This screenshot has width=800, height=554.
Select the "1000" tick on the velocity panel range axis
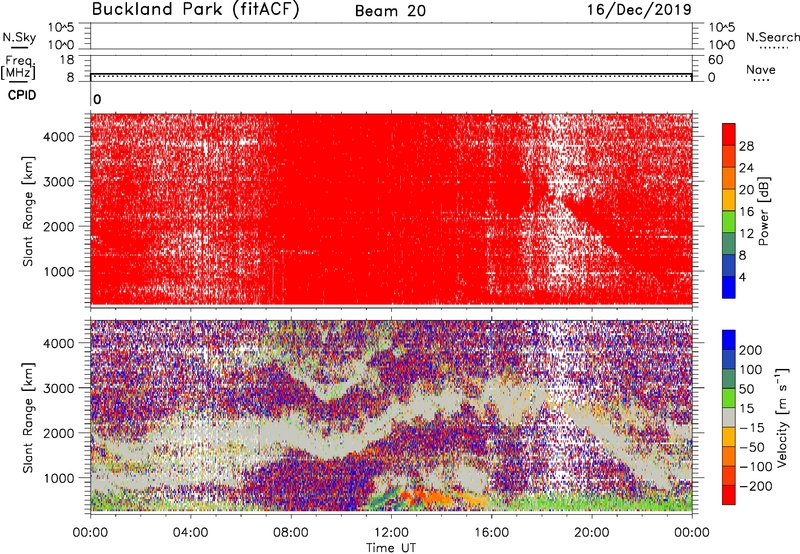(59, 478)
